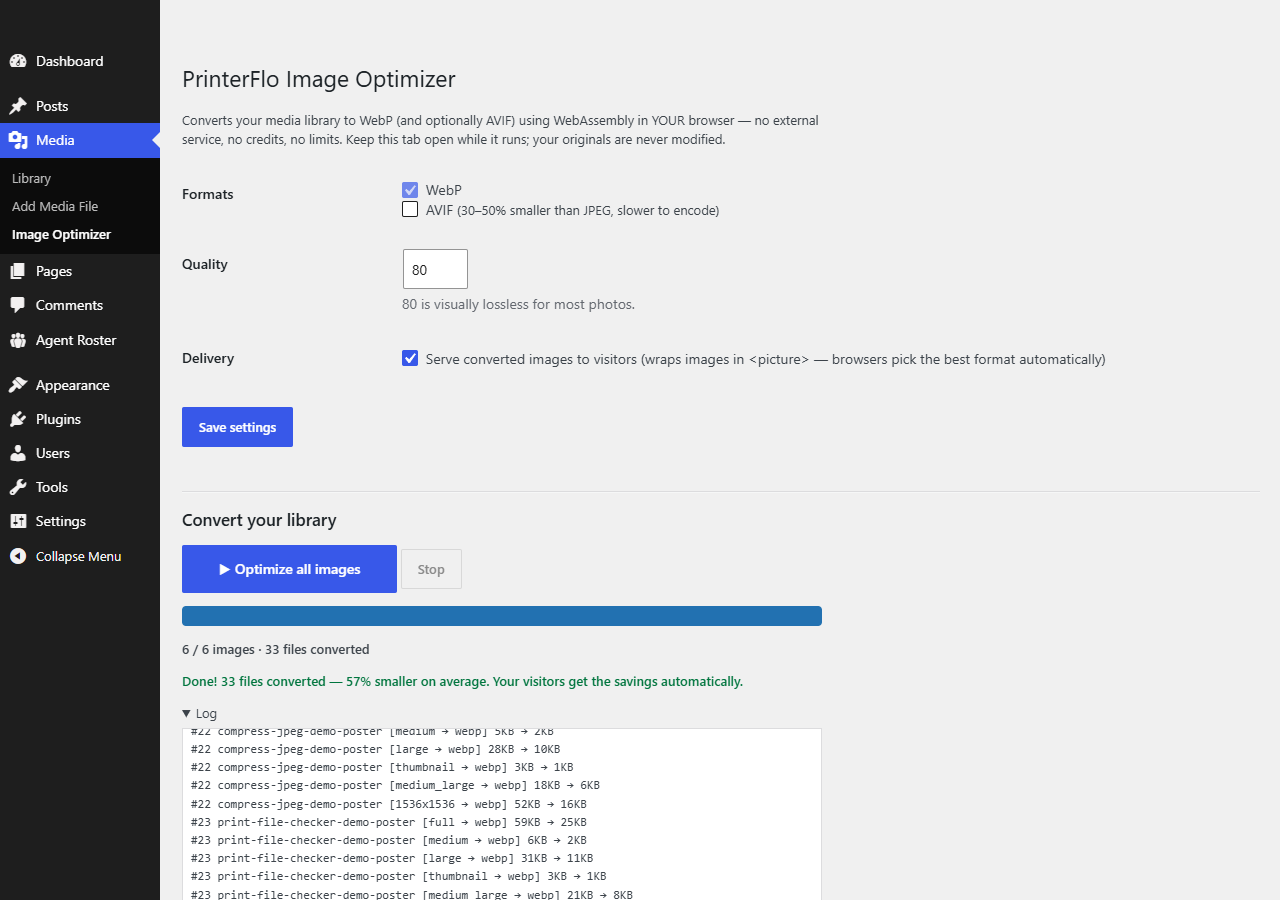Click log line print-file-checker-demo-poster thumbnail 3KB
1280x900 pixels.
[x=398, y=876]
